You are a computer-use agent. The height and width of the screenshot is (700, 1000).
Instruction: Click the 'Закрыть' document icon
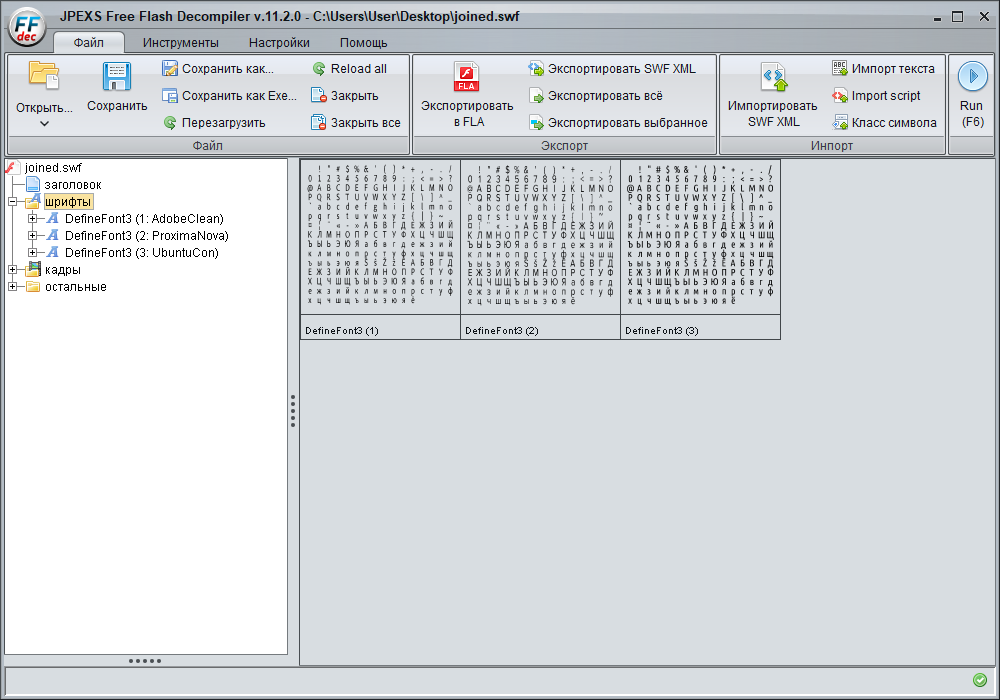[x=319, y=96]
